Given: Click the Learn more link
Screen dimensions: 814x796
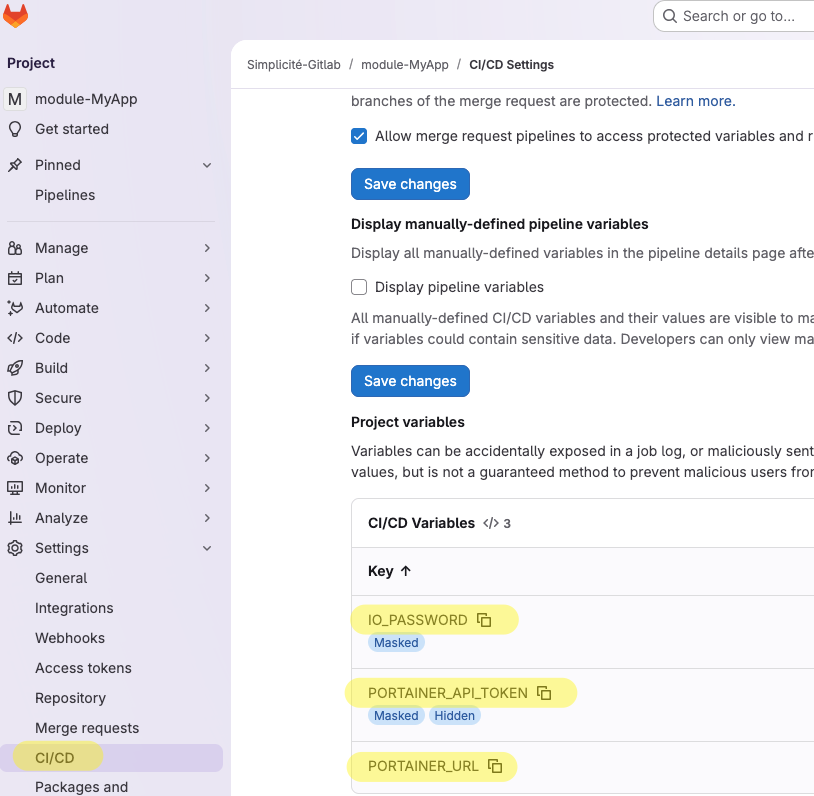Looking at the screenshot, I should [694, 100].
